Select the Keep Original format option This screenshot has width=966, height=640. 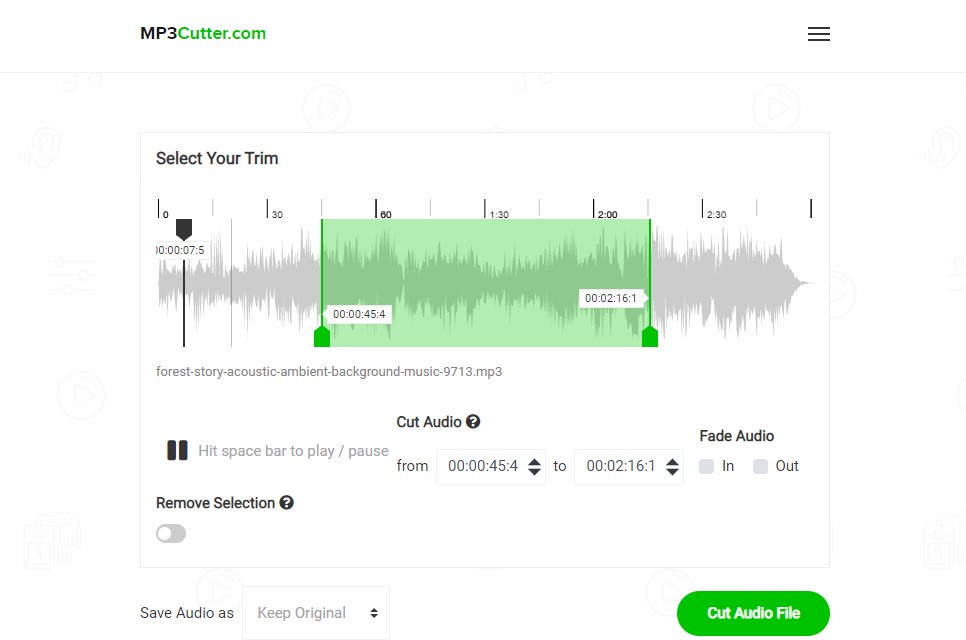pos(315,612)
